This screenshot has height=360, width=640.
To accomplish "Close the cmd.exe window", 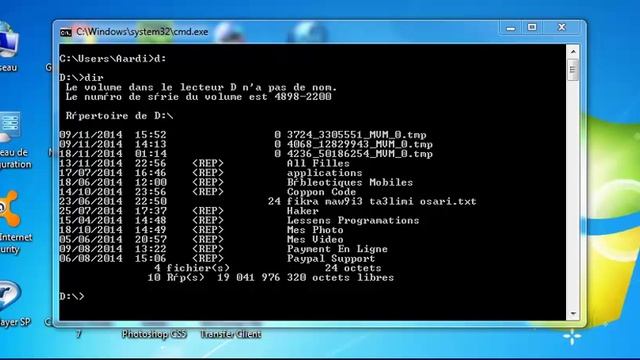I will (562, 27).
